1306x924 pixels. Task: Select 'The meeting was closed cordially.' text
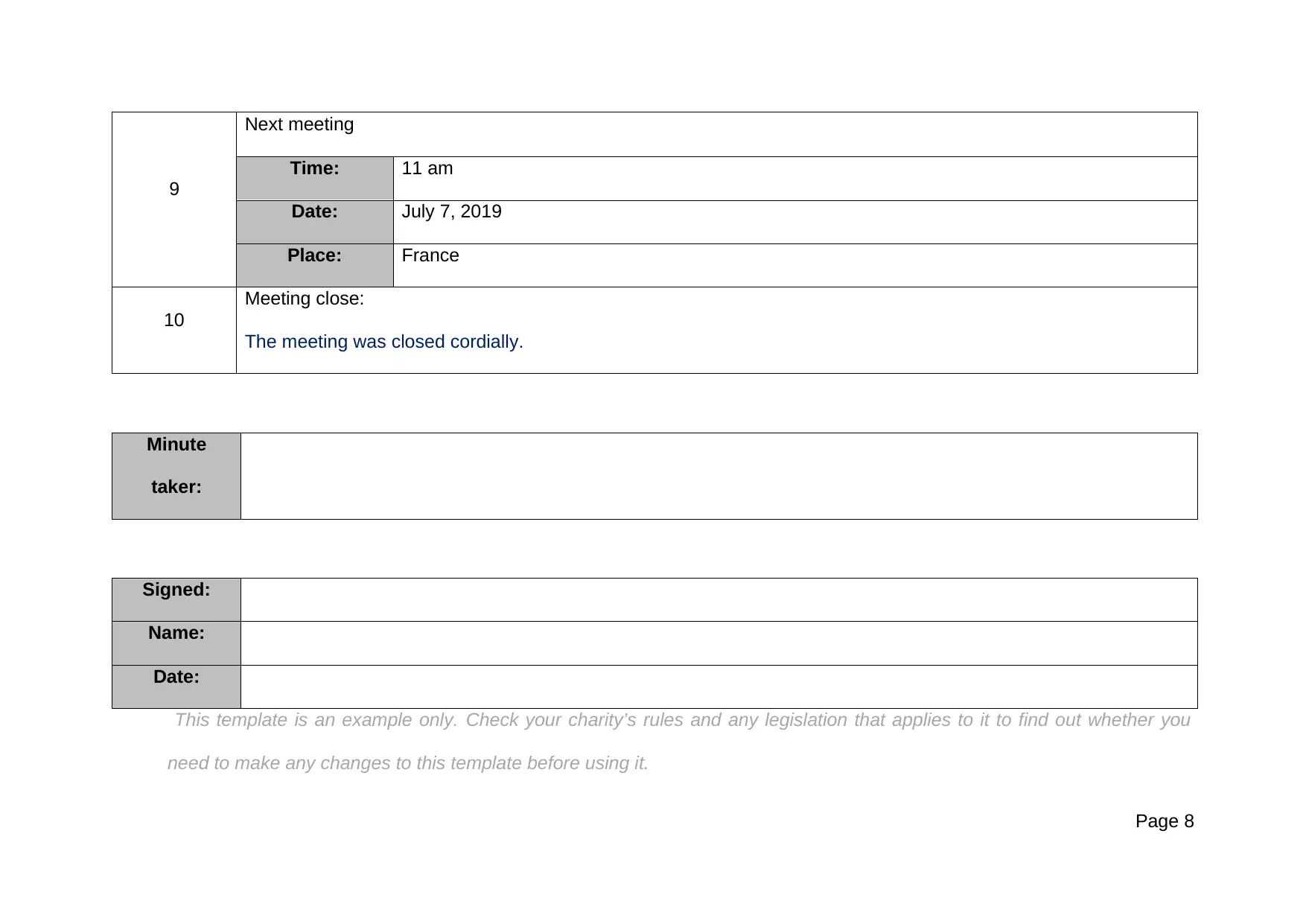tap(384, 342)
